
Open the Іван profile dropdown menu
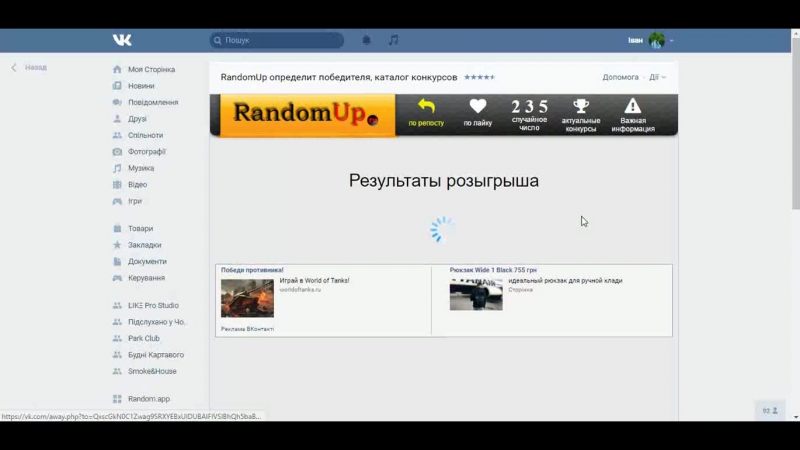click(650, 40)
